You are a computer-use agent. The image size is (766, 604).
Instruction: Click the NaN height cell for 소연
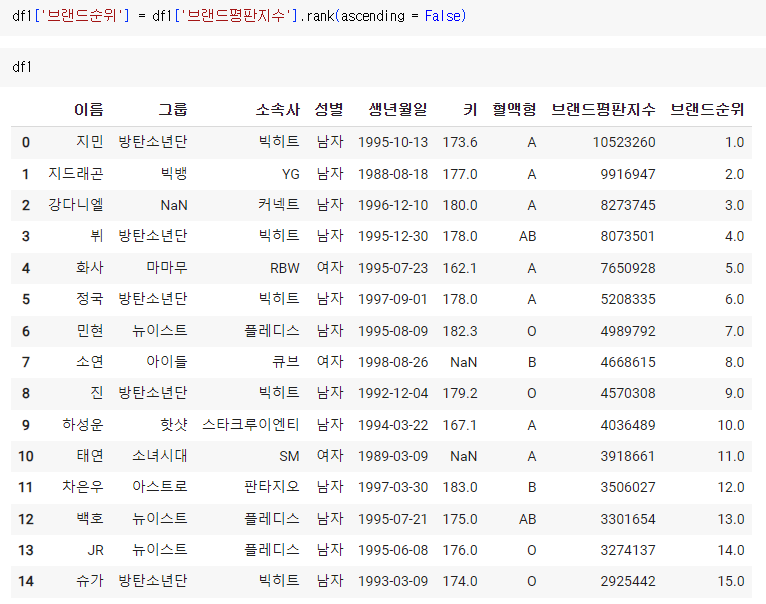pos(464,362)
